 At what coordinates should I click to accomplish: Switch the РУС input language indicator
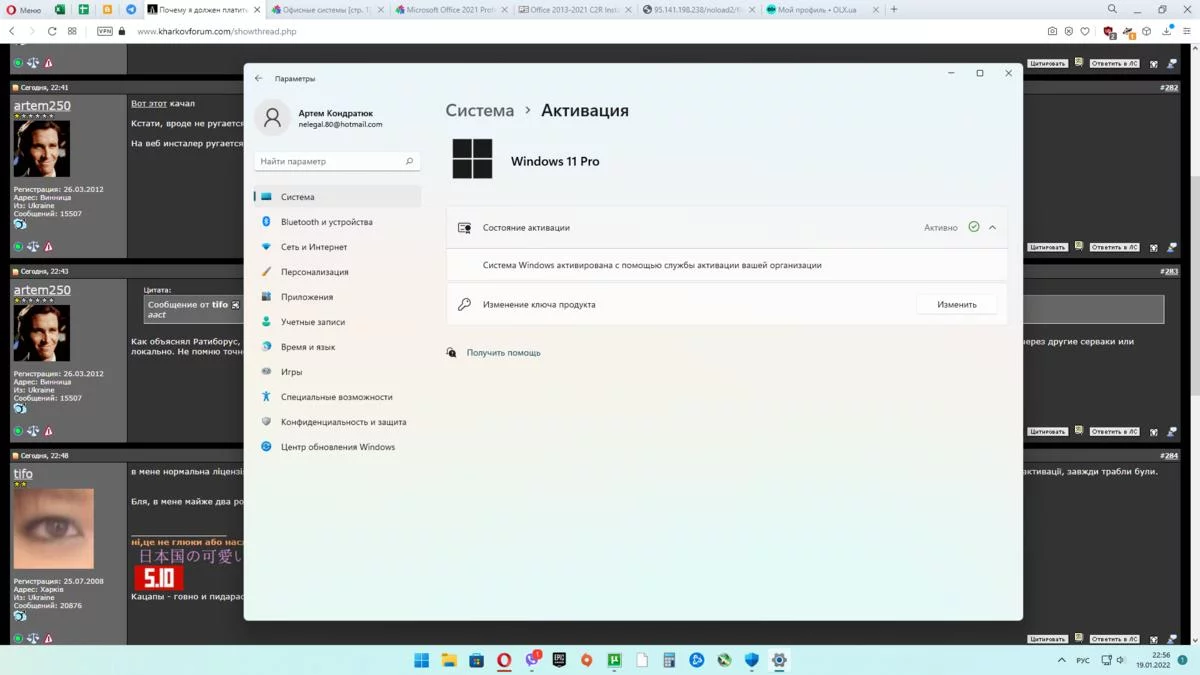(x=1083, y=661)
